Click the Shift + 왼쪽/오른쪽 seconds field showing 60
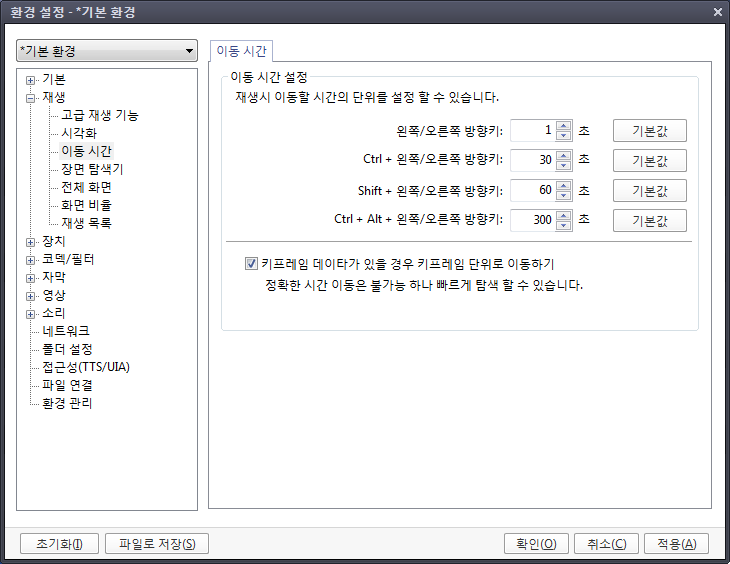 click(533, 190)
